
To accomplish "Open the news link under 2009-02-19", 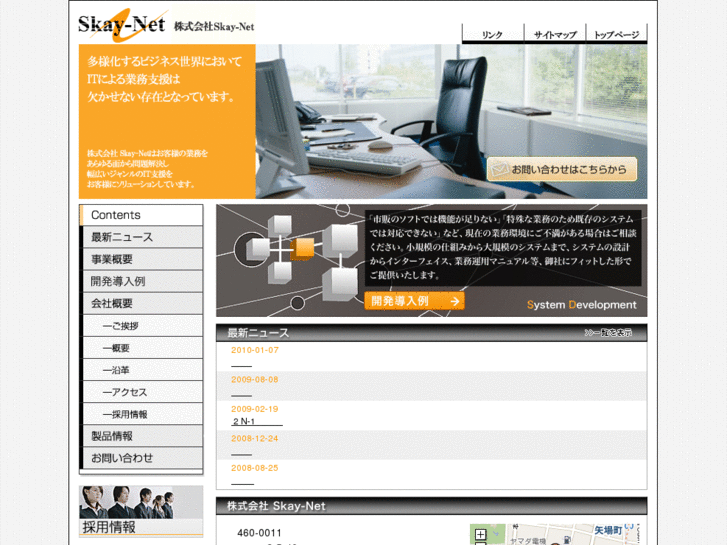I will [x=257, y=422].
